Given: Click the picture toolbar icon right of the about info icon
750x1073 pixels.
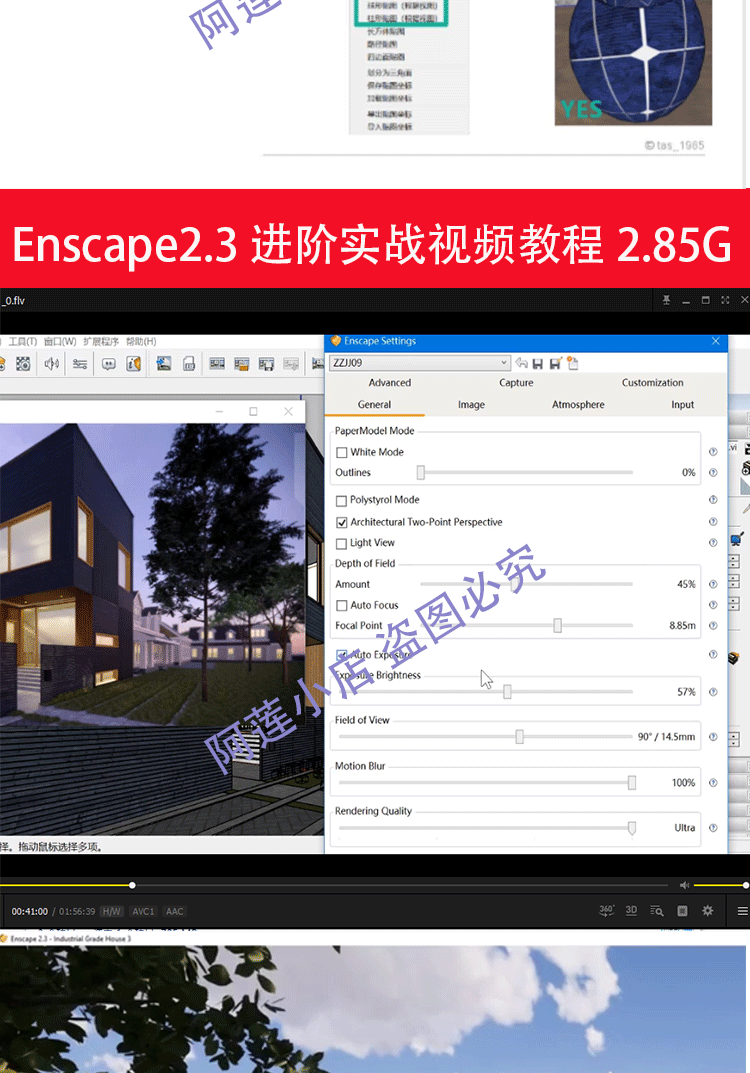Looking at the screenshot, I should 164,363.
